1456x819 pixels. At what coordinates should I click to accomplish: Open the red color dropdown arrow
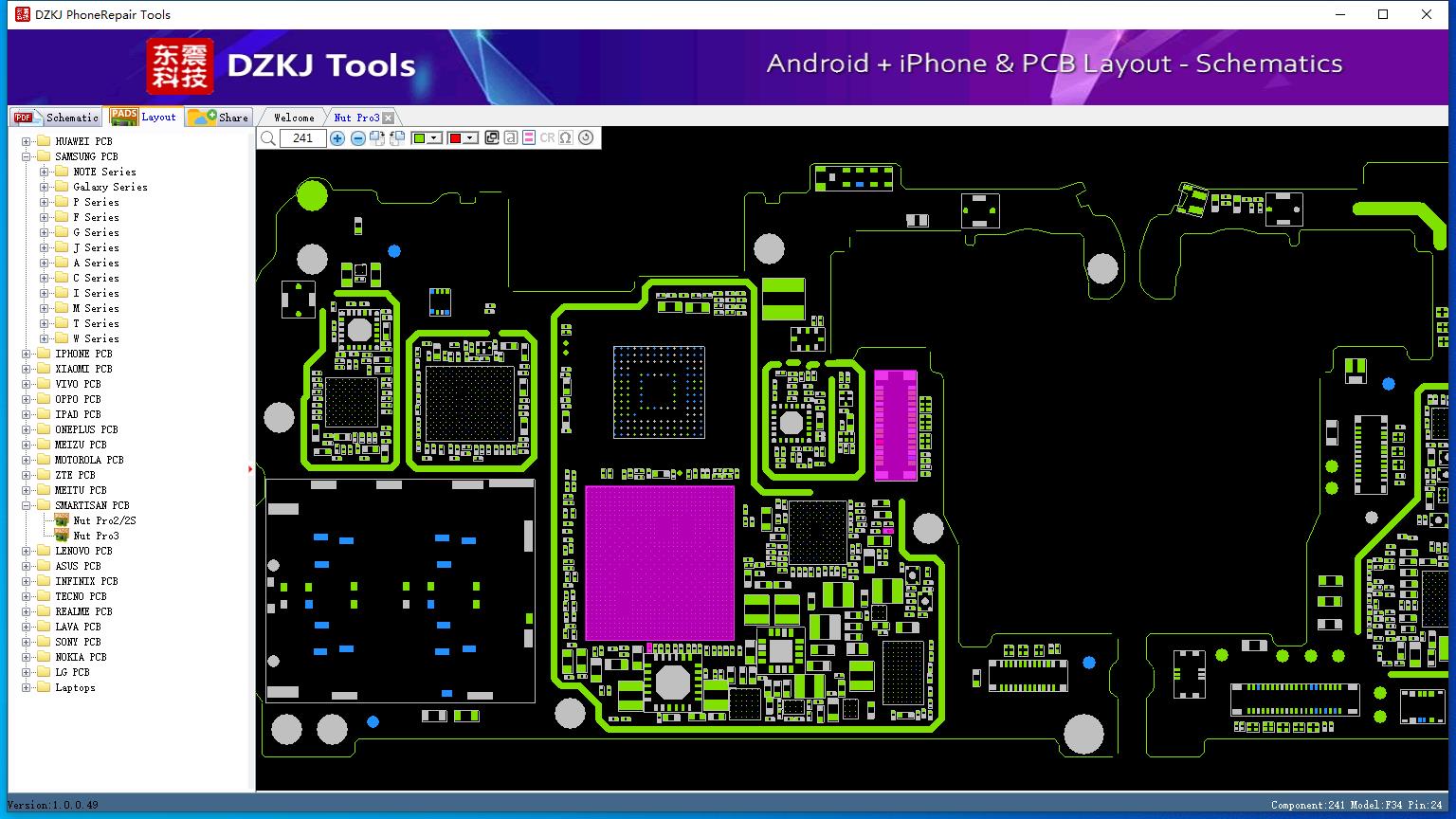[470, 138]
